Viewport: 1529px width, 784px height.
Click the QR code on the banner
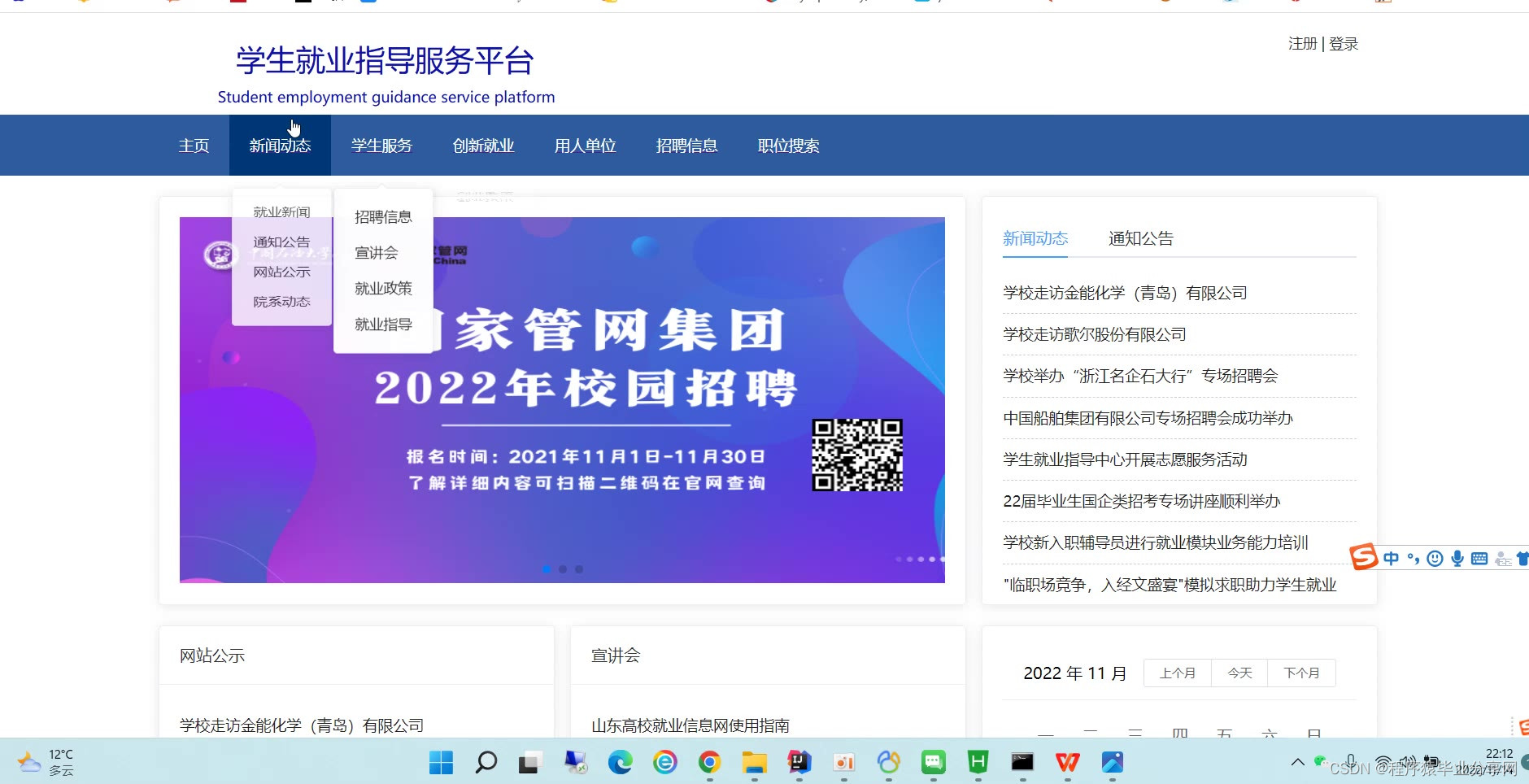click(857, 455)
